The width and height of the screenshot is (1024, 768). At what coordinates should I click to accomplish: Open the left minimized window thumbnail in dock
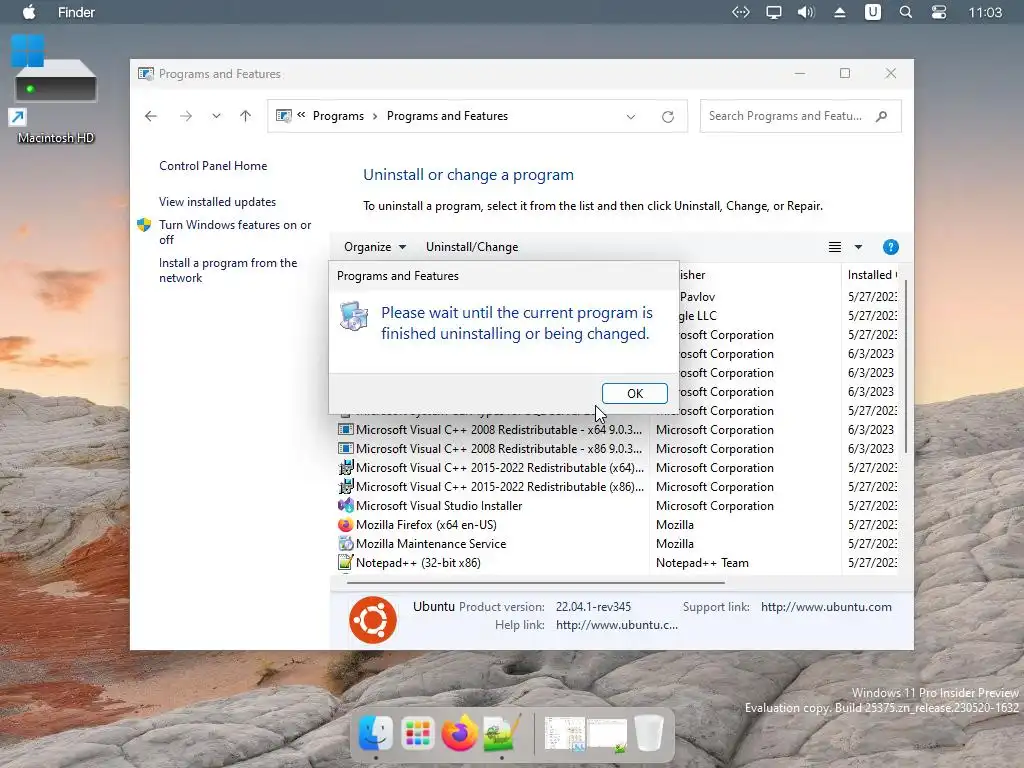(564, 733)
